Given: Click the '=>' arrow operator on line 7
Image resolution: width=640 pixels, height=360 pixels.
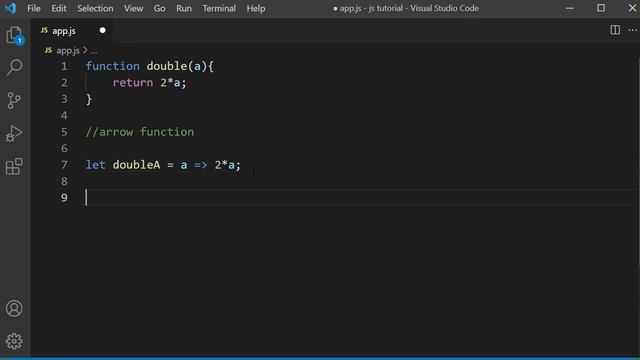Looking at the screenshot, I should pos(200,165).
